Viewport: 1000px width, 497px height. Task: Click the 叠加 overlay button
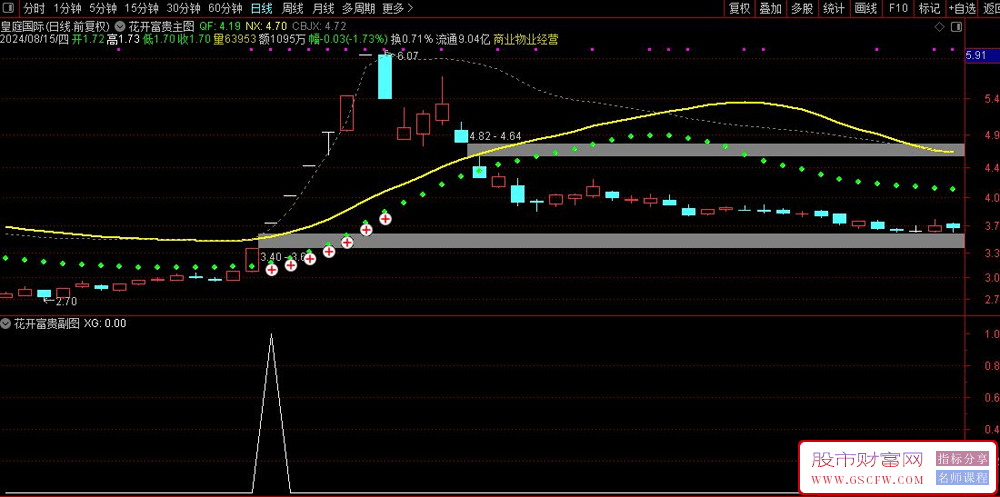pyautogui.click(x=770, y=8)
